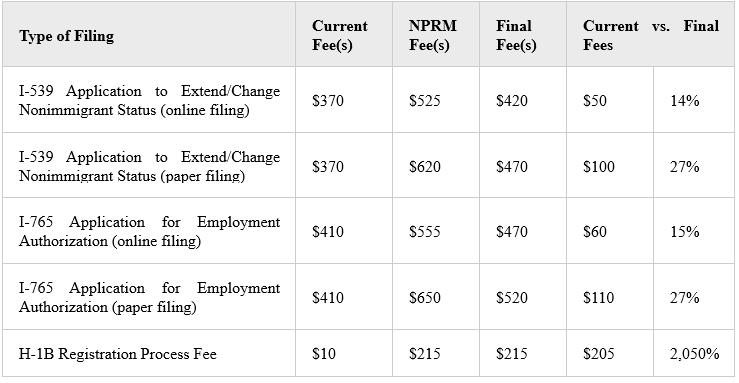
Task: Click the $420 final fee cell
Action: pyautogui.click(x=523, y=100)
